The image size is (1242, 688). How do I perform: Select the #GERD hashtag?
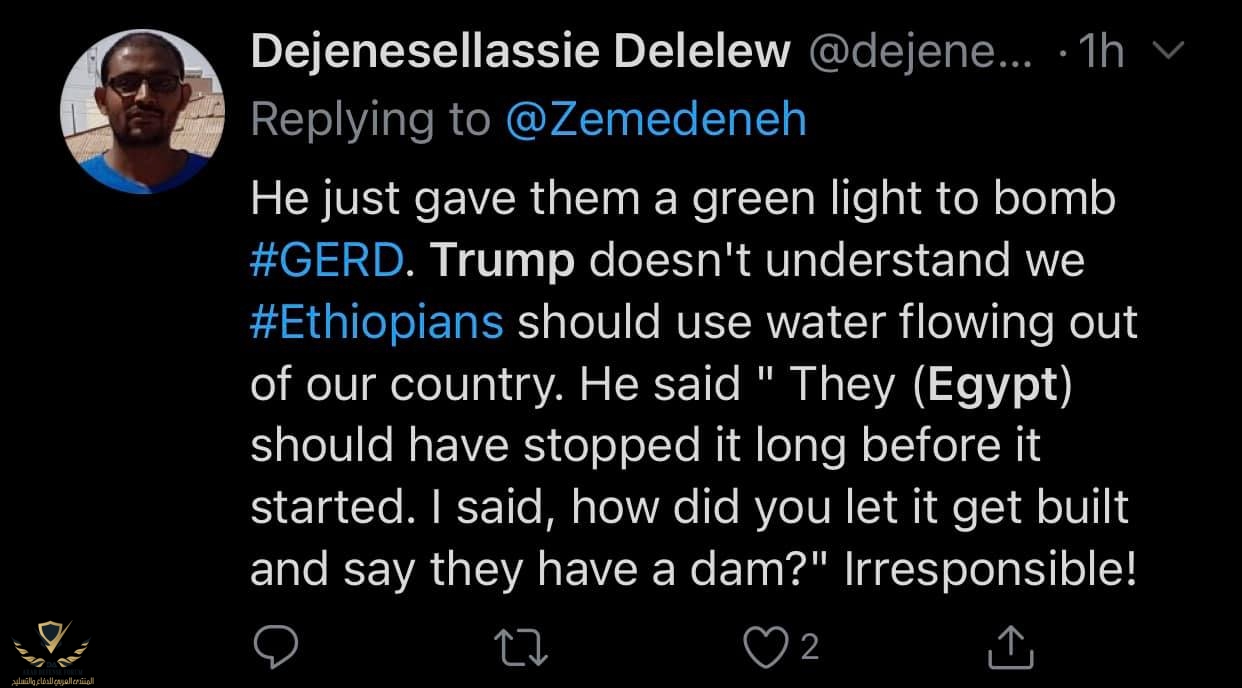coord(327,261)
